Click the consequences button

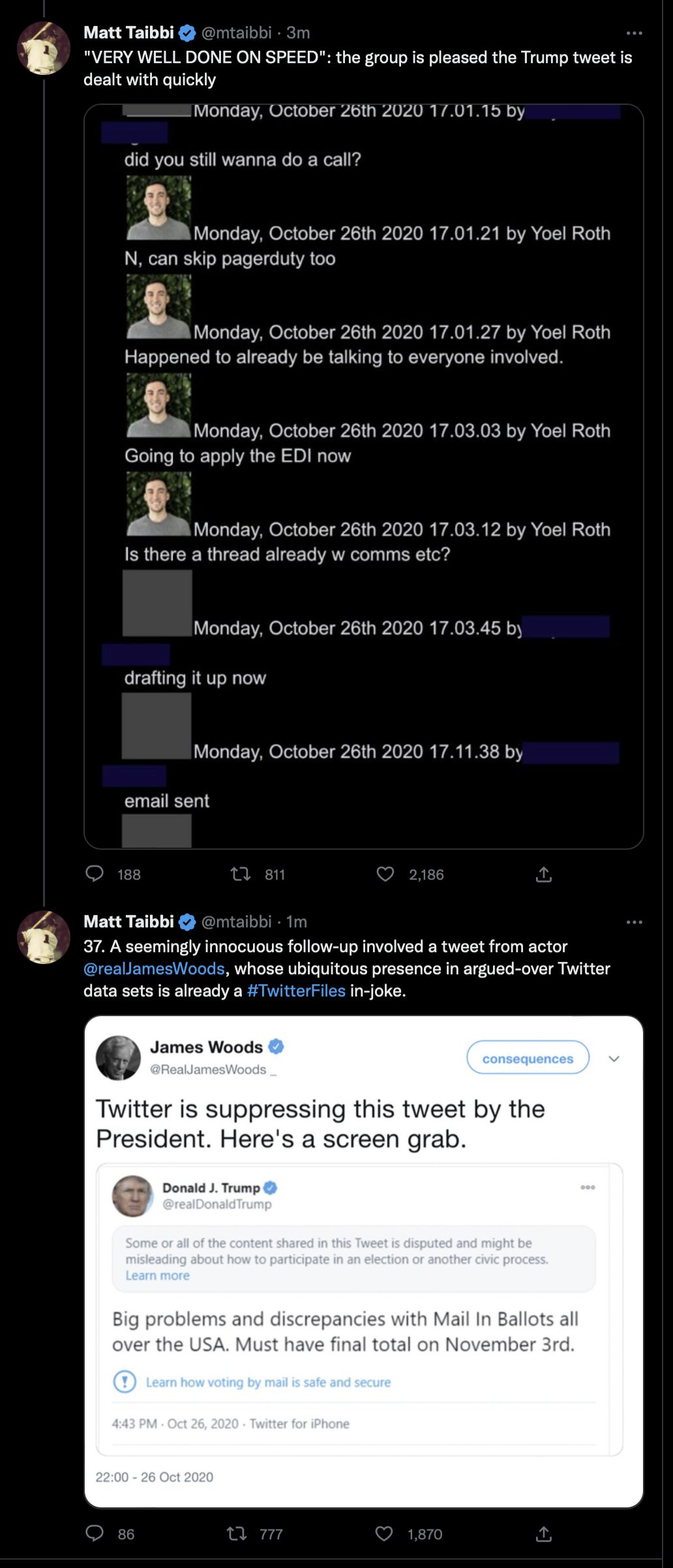coord(528,1058)
